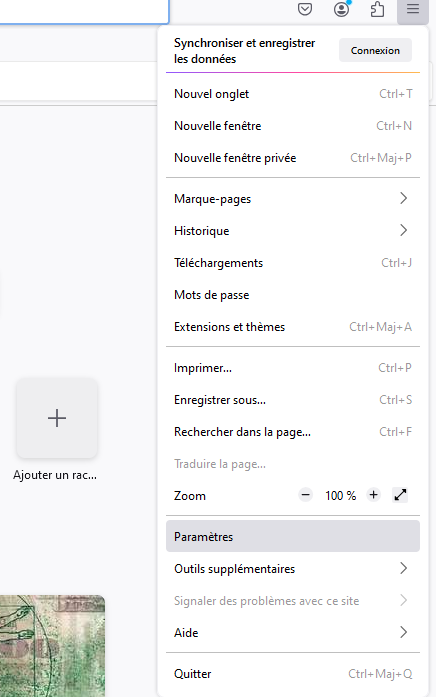Expand Outils supplémentaires submenu

coord(292,569)
